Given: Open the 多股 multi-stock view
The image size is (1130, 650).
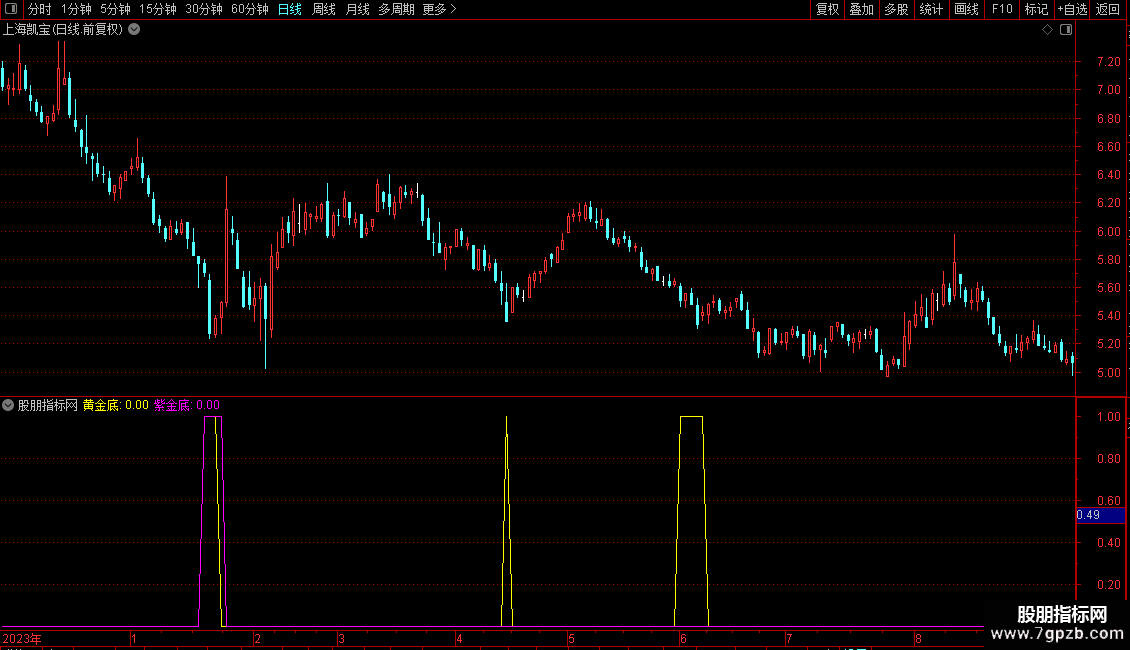Looking at the screenshot, I should tap(896, 9).
